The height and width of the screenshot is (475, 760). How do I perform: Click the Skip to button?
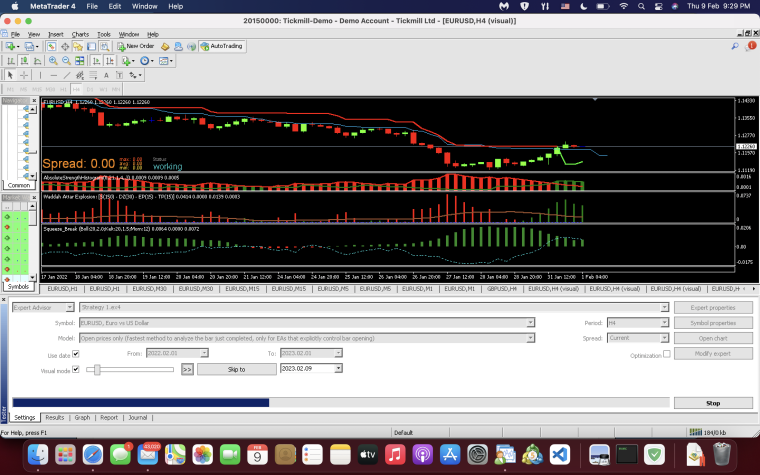[x=237, y=369]
